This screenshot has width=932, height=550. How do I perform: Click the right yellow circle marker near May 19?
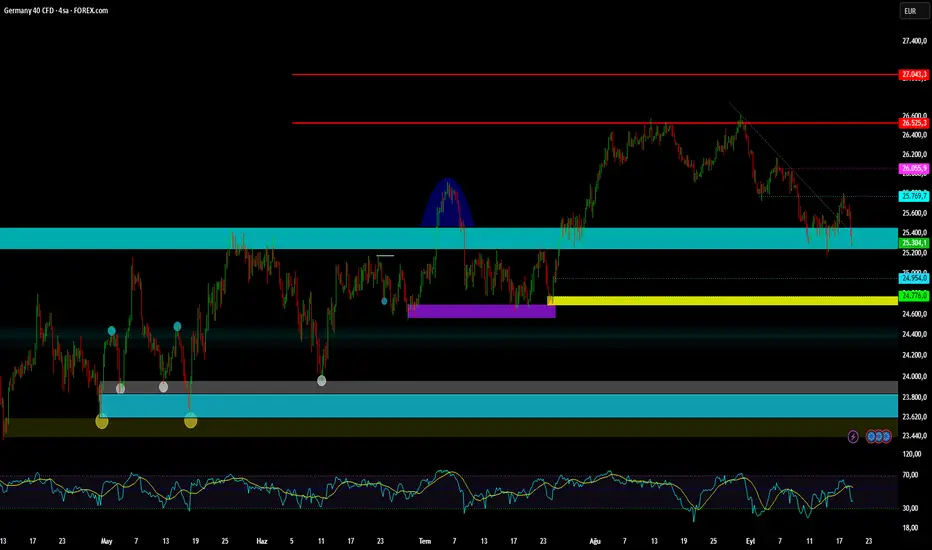point(190,422)
